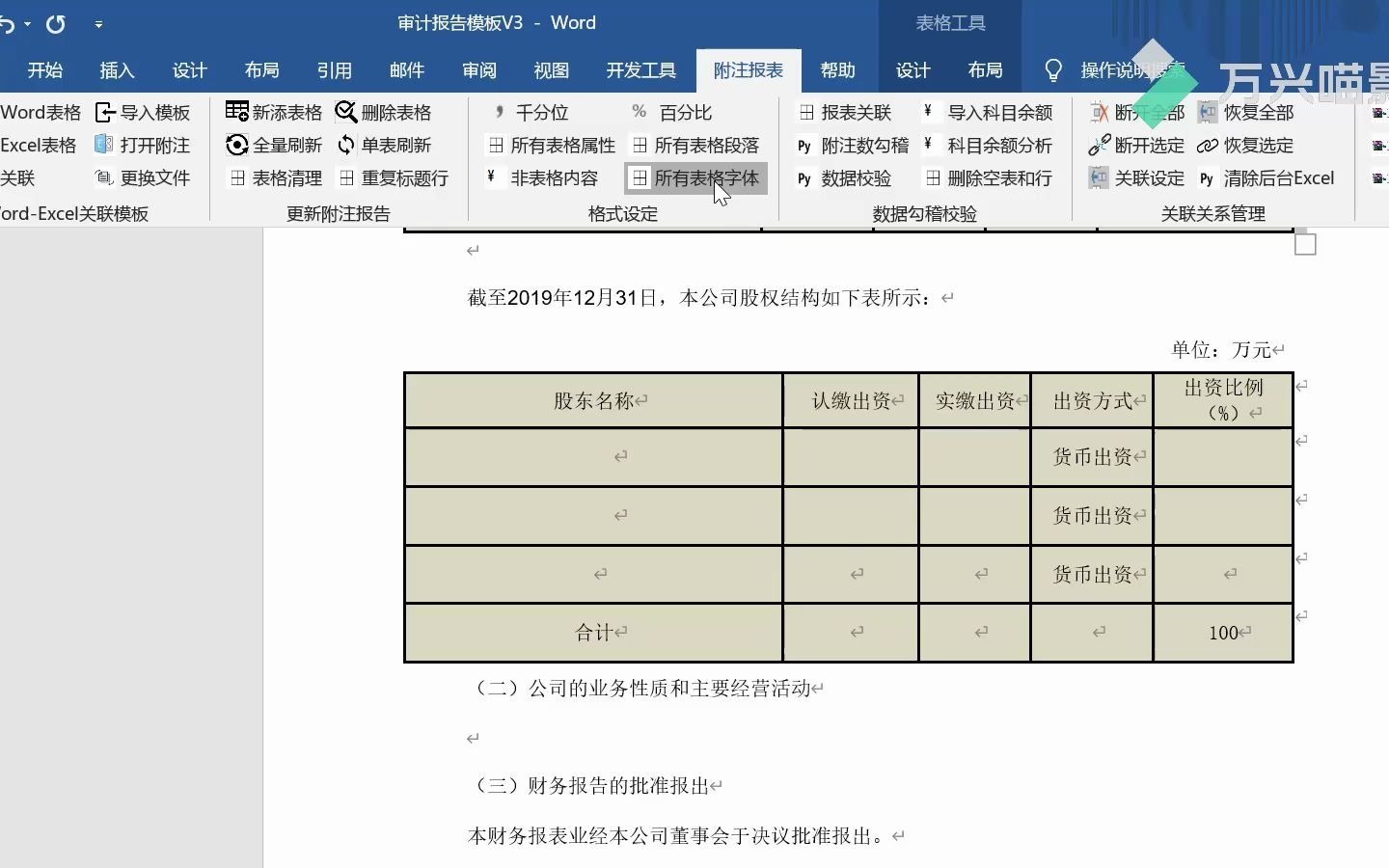Open the first 布局 Layout tab beside 设计
This screenshot has width=1389, height=868.
tap(262, 70)
